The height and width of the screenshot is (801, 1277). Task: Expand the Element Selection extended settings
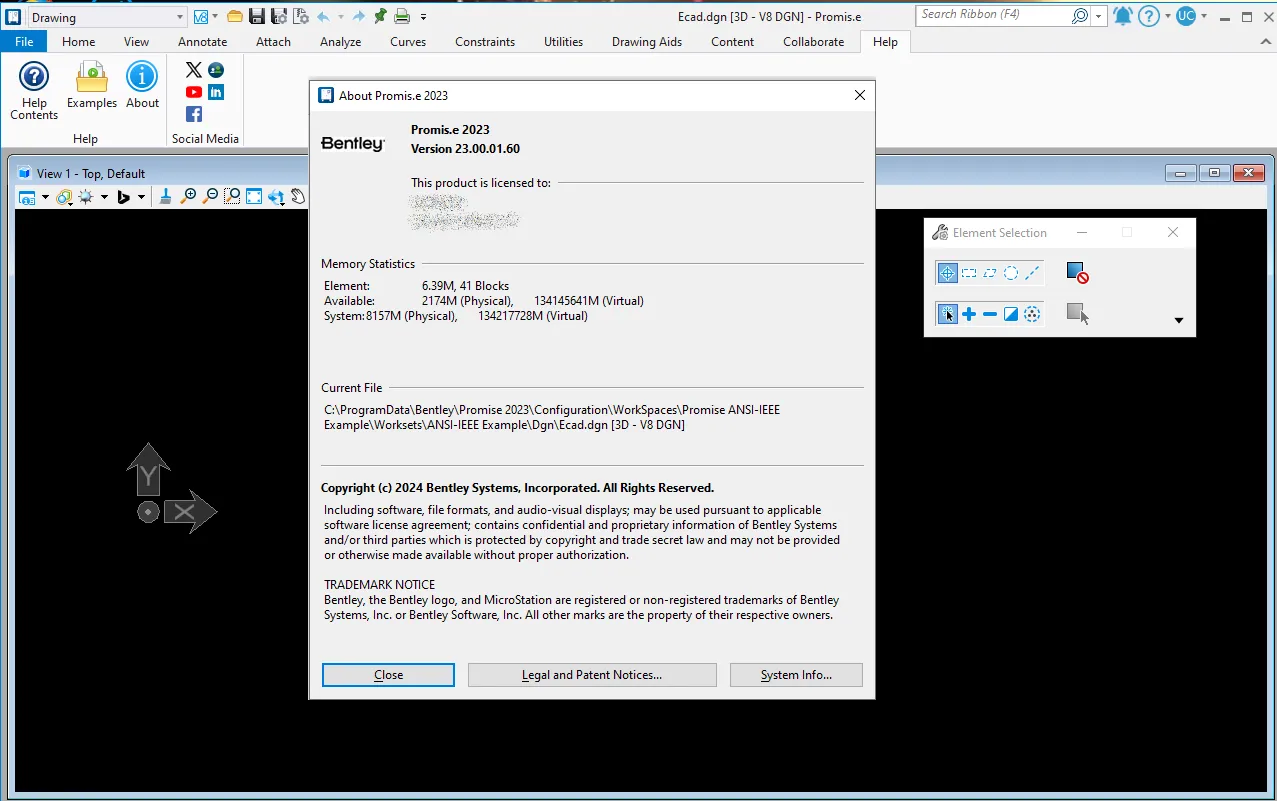[1178, 321]
